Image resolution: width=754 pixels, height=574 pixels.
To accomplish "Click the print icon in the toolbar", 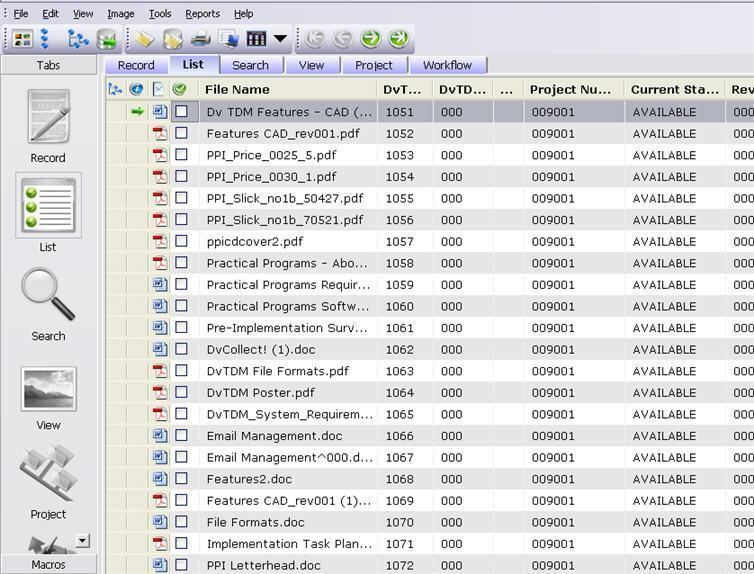I will 200,39.
